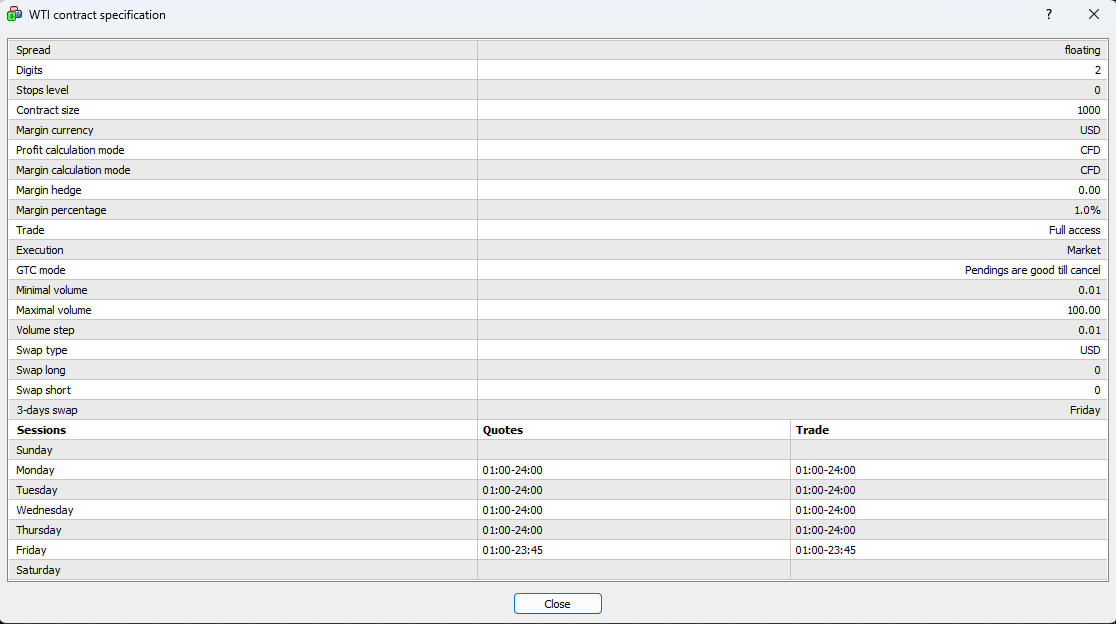
Task: Select the Saturday session row
Action: tap(38, 570)
